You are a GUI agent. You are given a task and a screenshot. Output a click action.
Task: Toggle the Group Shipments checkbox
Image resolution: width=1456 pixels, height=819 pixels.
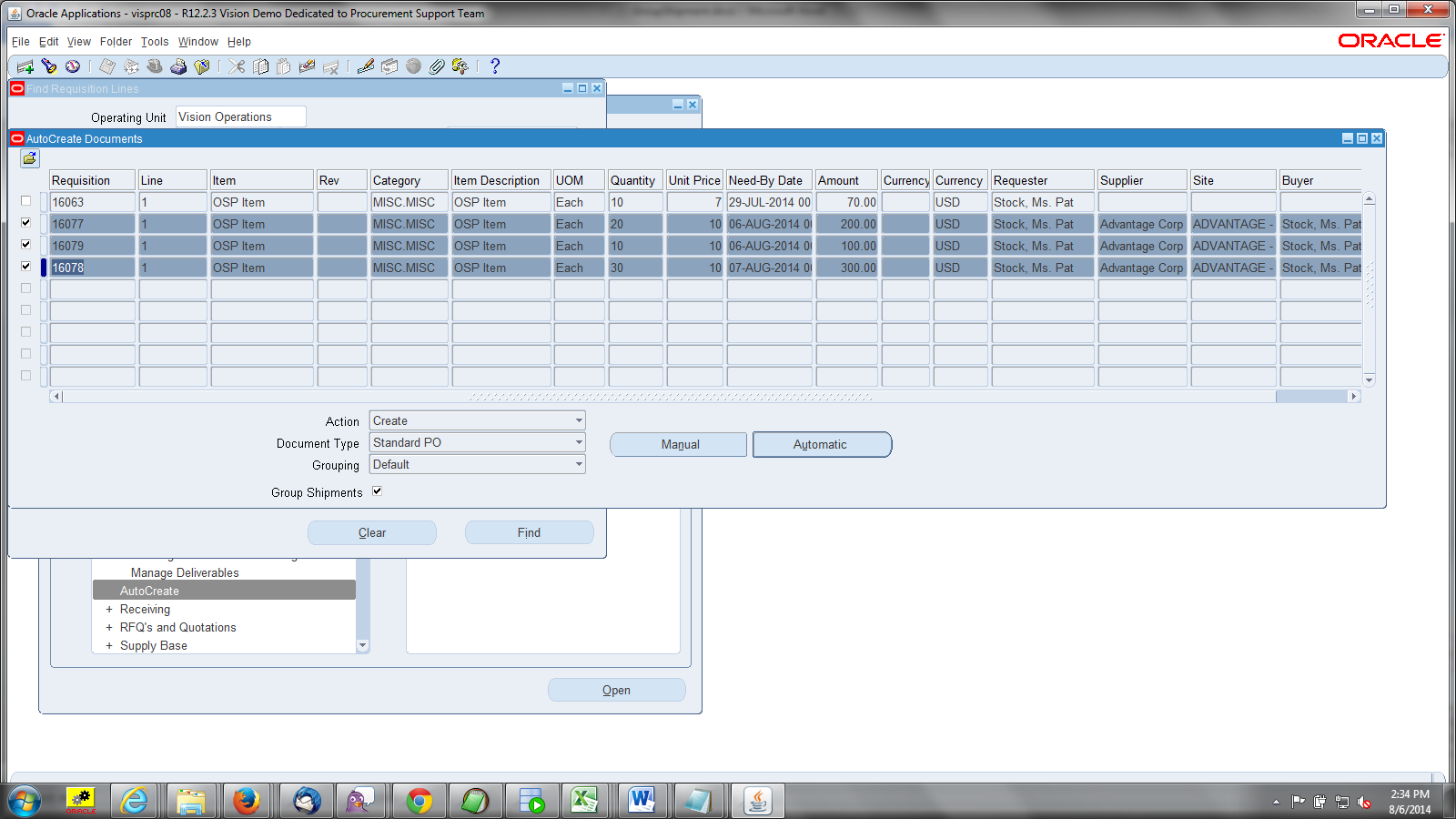point(377,491)
